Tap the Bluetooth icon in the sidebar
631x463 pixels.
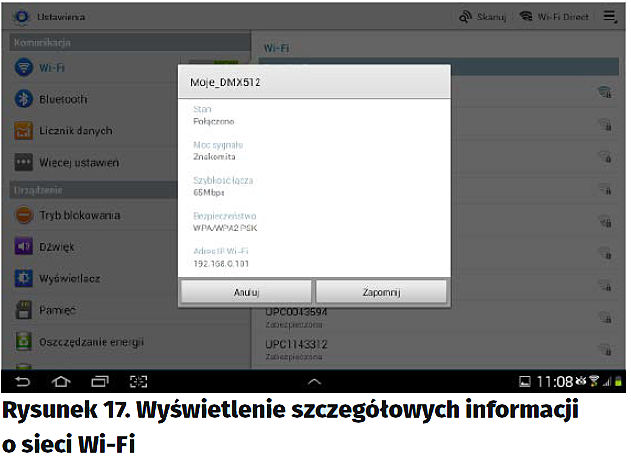[23, 99]
